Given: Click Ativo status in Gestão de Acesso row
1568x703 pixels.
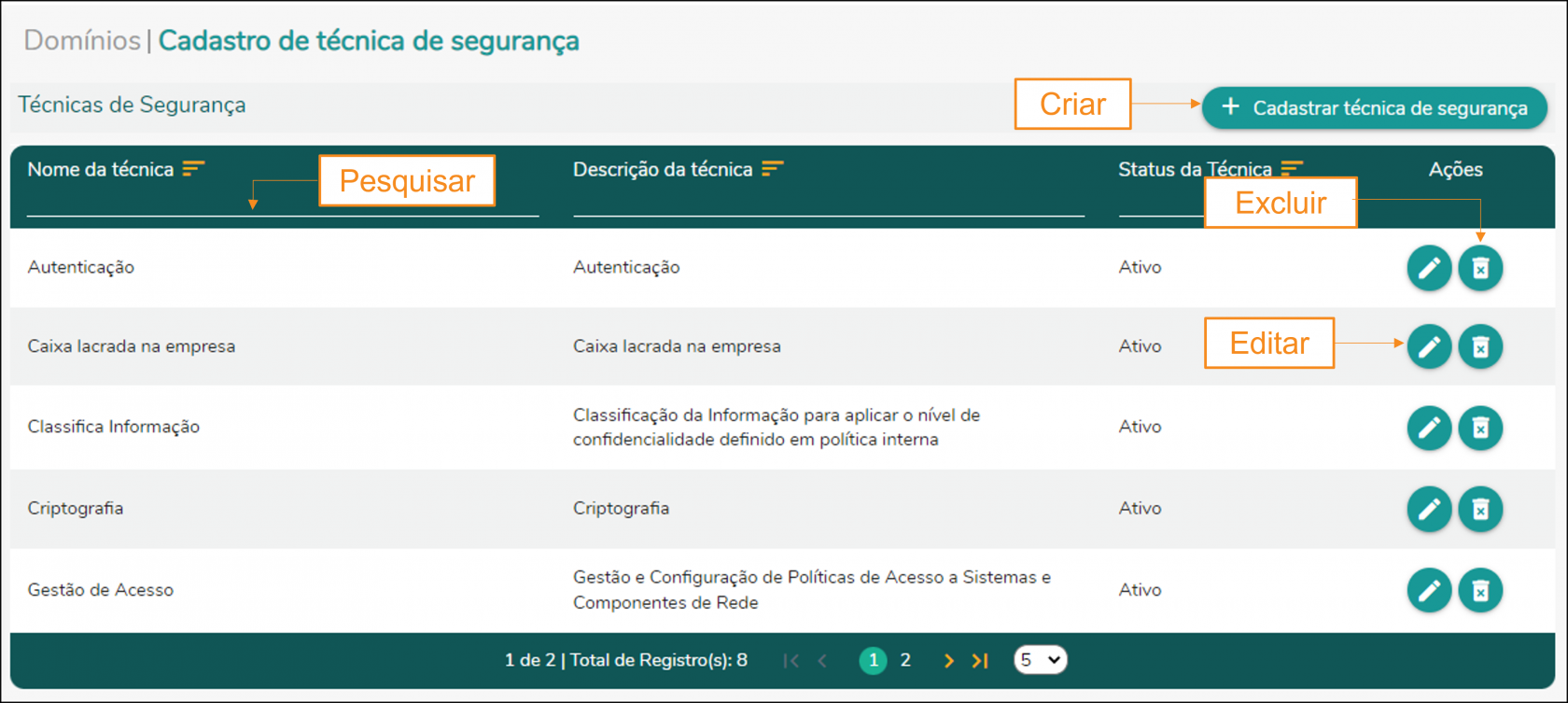Looking at the screenshot, I should click(1140, 590).
